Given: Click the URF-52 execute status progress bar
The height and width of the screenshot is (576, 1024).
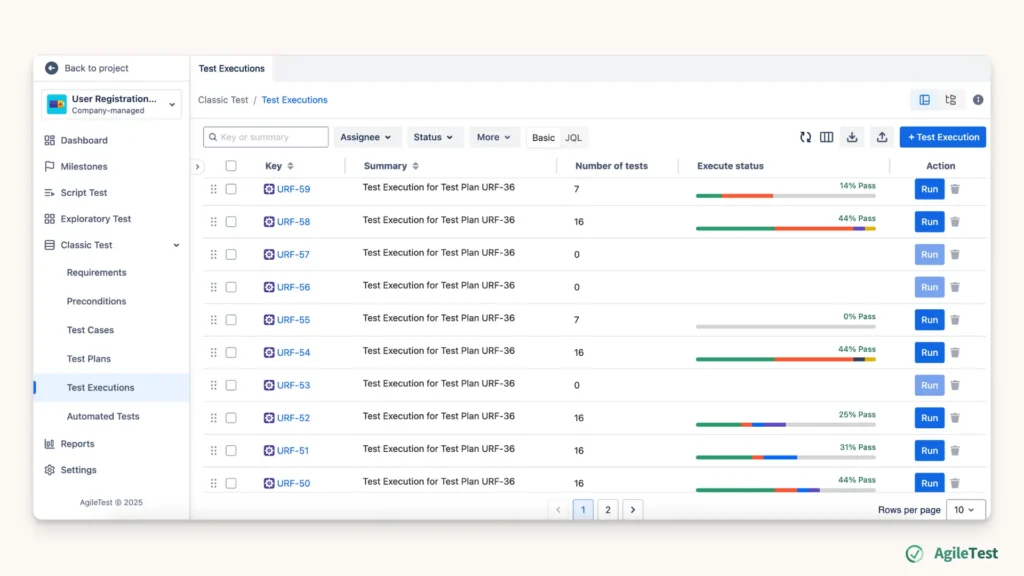Looking at the screenshot, I should (785, 424).
